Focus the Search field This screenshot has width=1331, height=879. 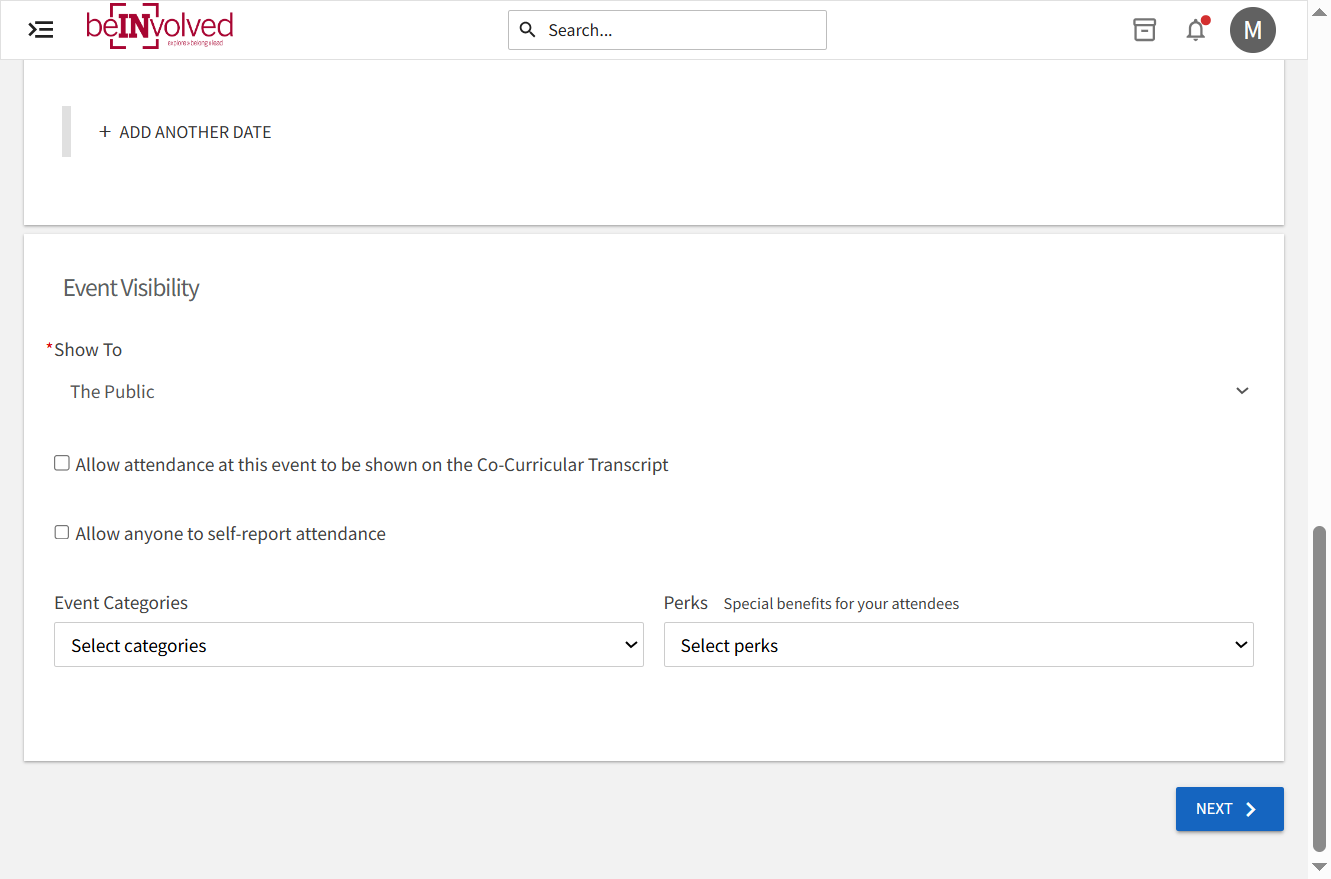click(667, 30)
